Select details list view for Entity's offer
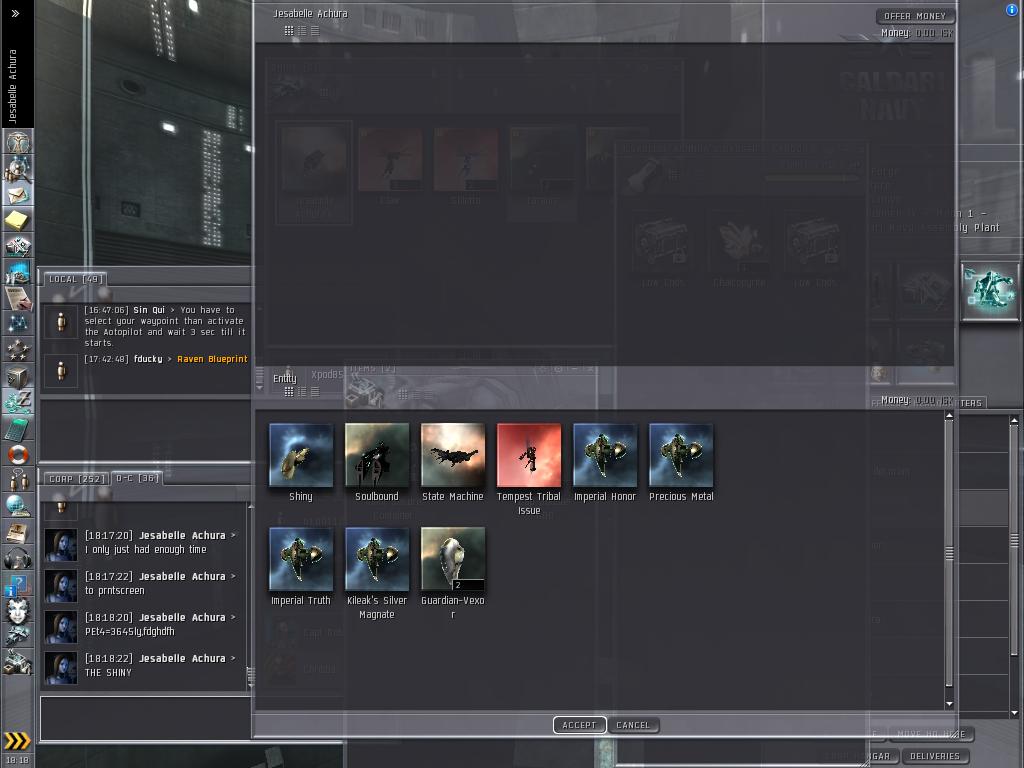 (302, 392)
